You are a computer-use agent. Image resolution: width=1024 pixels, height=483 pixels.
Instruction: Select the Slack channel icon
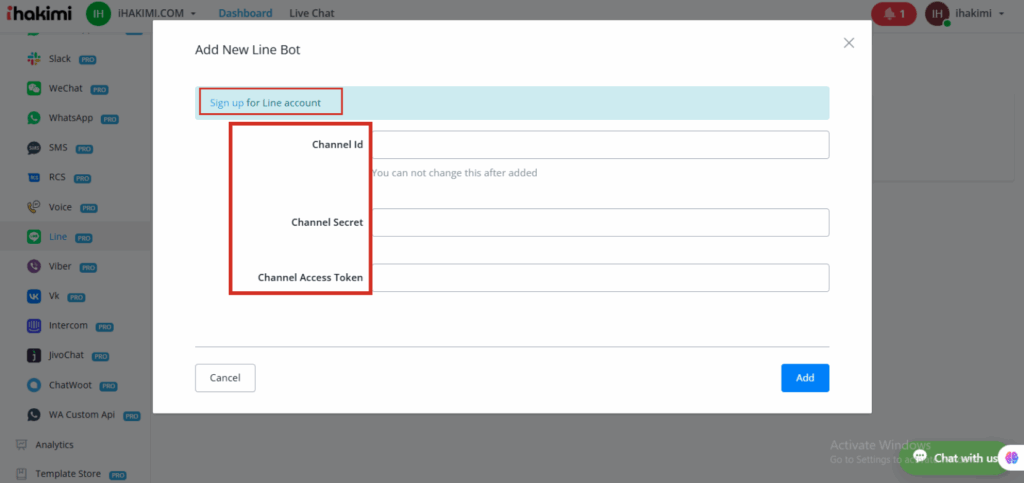34,59
